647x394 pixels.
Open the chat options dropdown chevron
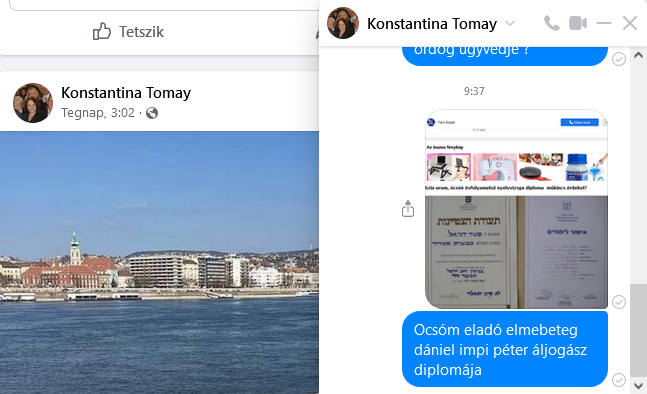pos(510,23)
